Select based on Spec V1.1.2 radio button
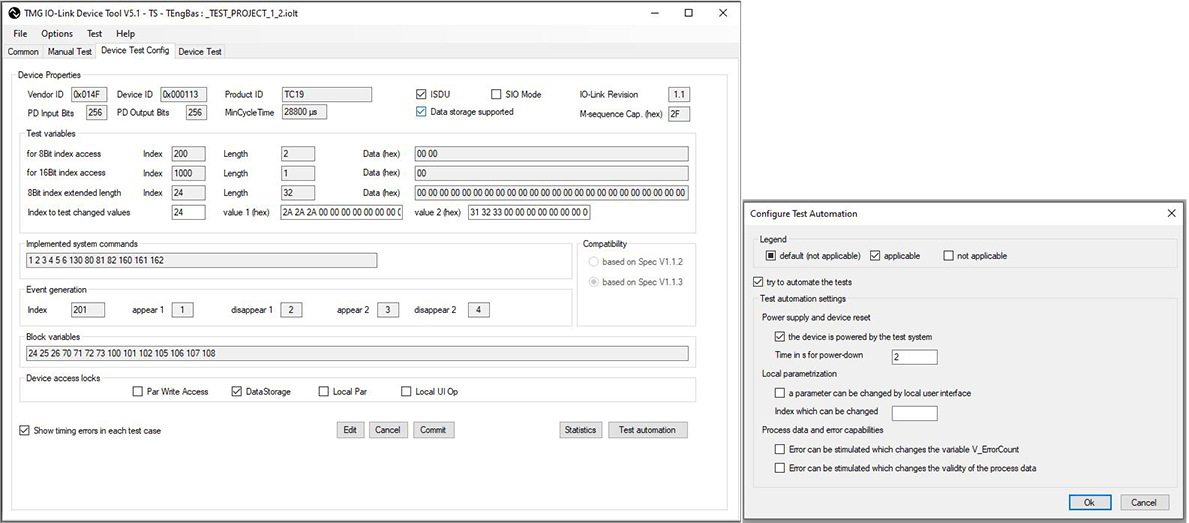1189x523 pixels. point(594,262)
